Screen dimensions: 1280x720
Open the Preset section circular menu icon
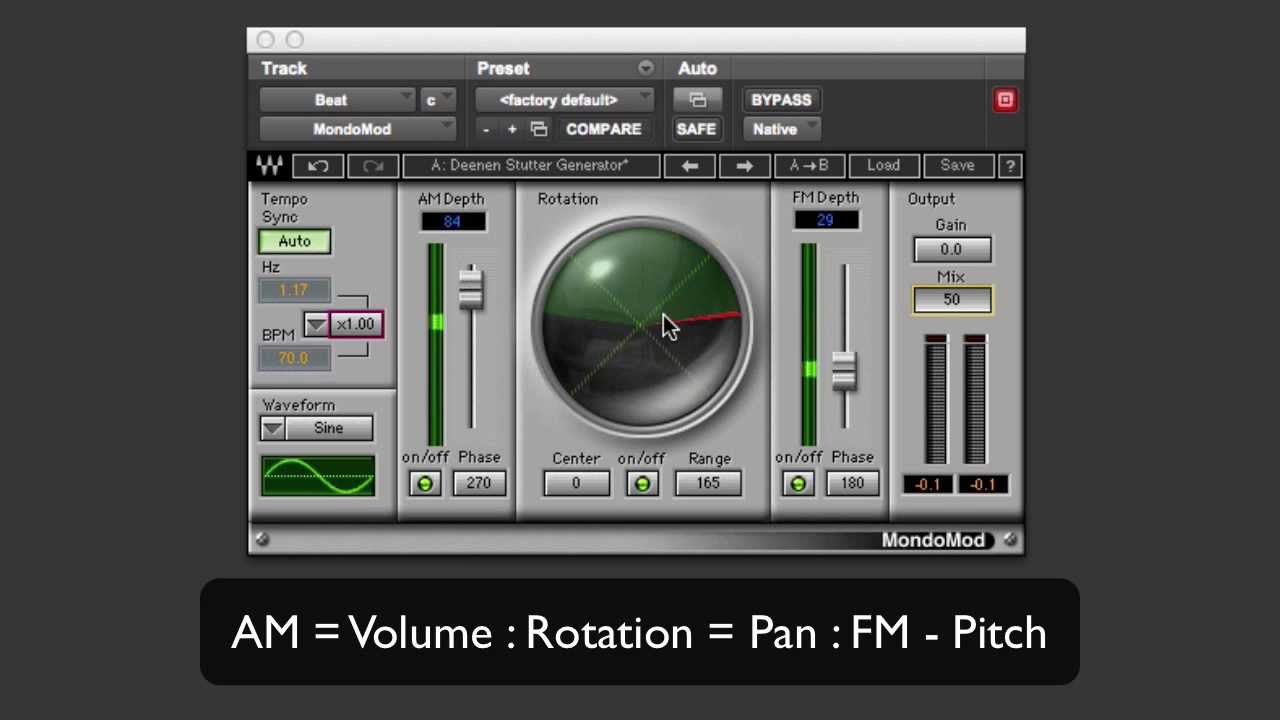(646, 68)
